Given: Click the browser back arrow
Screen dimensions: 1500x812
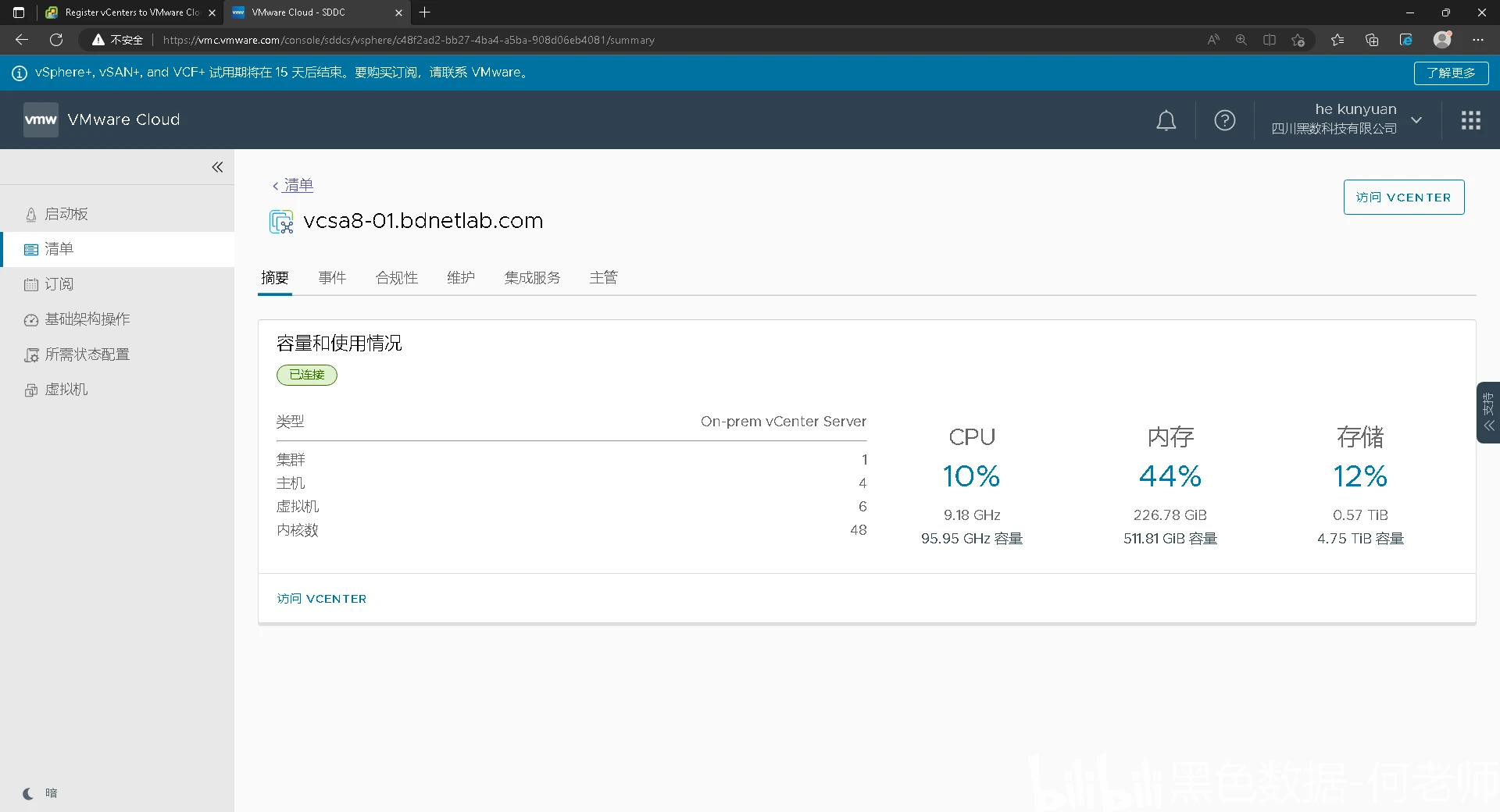Looking at the screenshot, I should tap(22, 40).
